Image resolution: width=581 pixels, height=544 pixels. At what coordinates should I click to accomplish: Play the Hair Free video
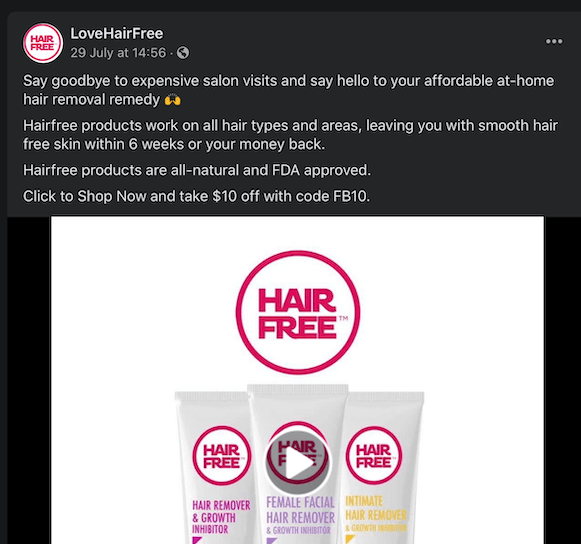(x=298, y=463)
